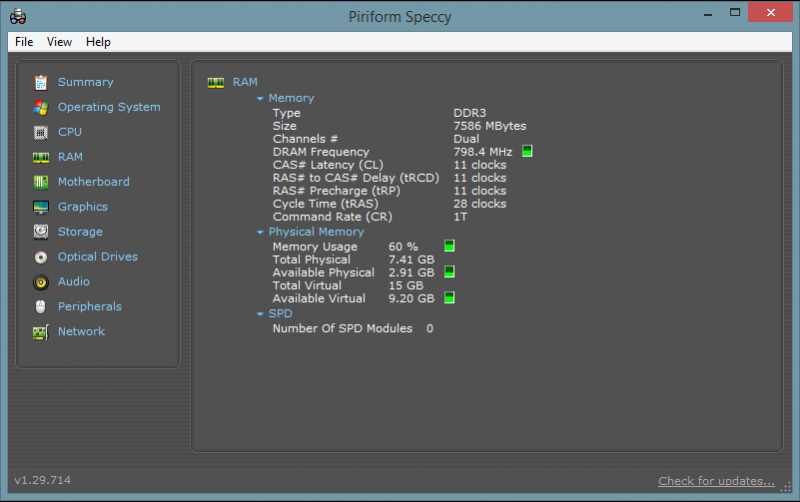This screenshot has width=800, height=502.
Task: Open the Operating System section
Action: (x=109, y=107)
